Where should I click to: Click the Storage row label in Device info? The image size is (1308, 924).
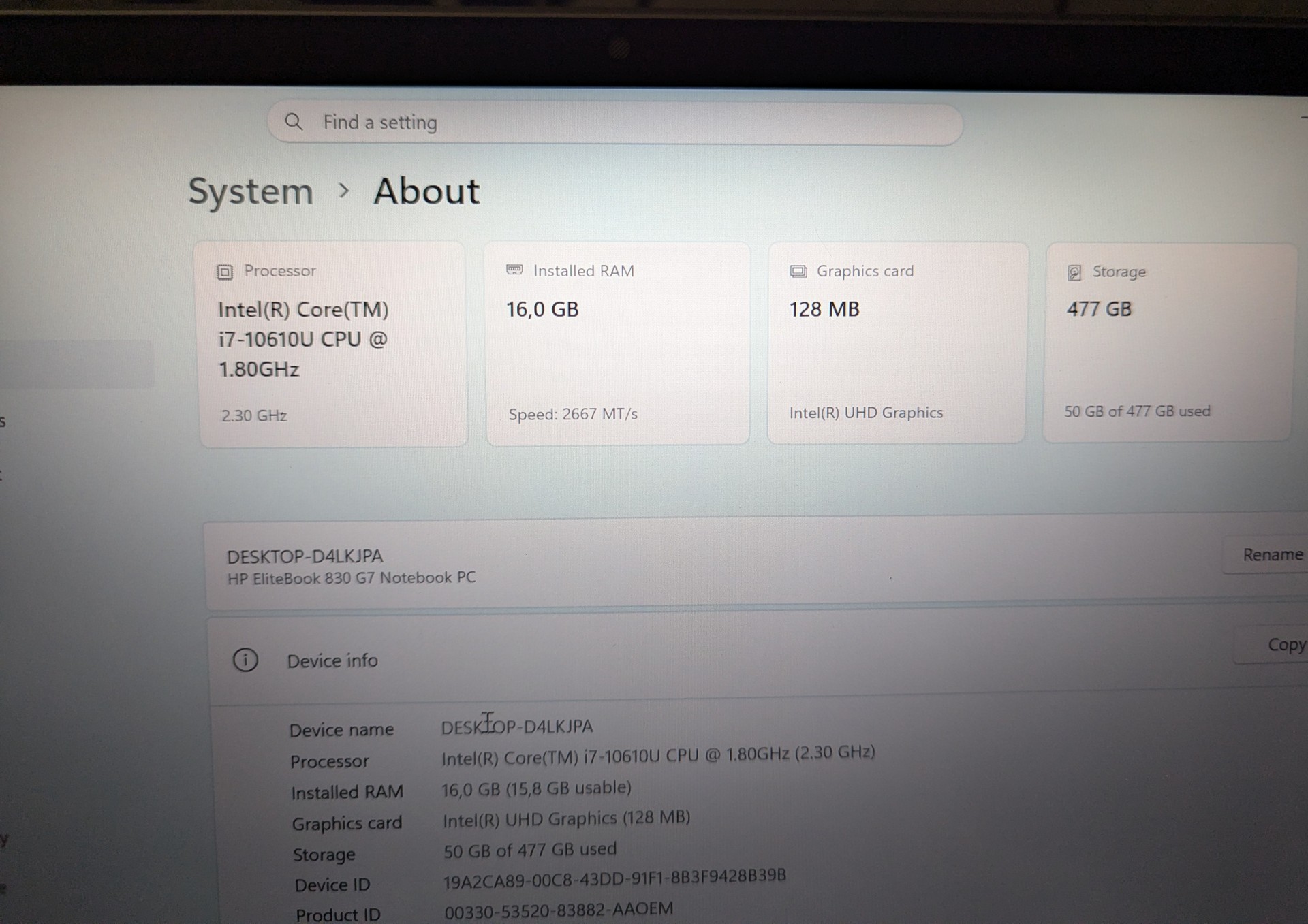[x=324, y=855]
